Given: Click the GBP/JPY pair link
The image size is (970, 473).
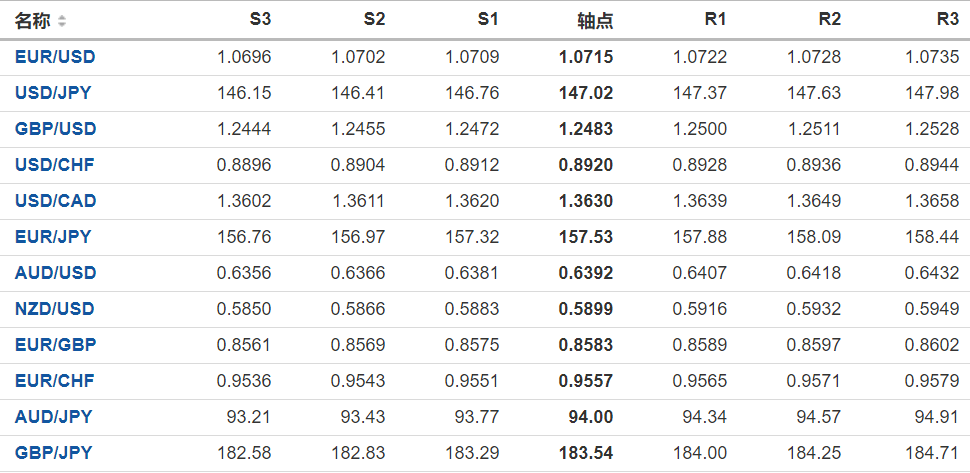Looking at the screenshot, I should 53,453.
